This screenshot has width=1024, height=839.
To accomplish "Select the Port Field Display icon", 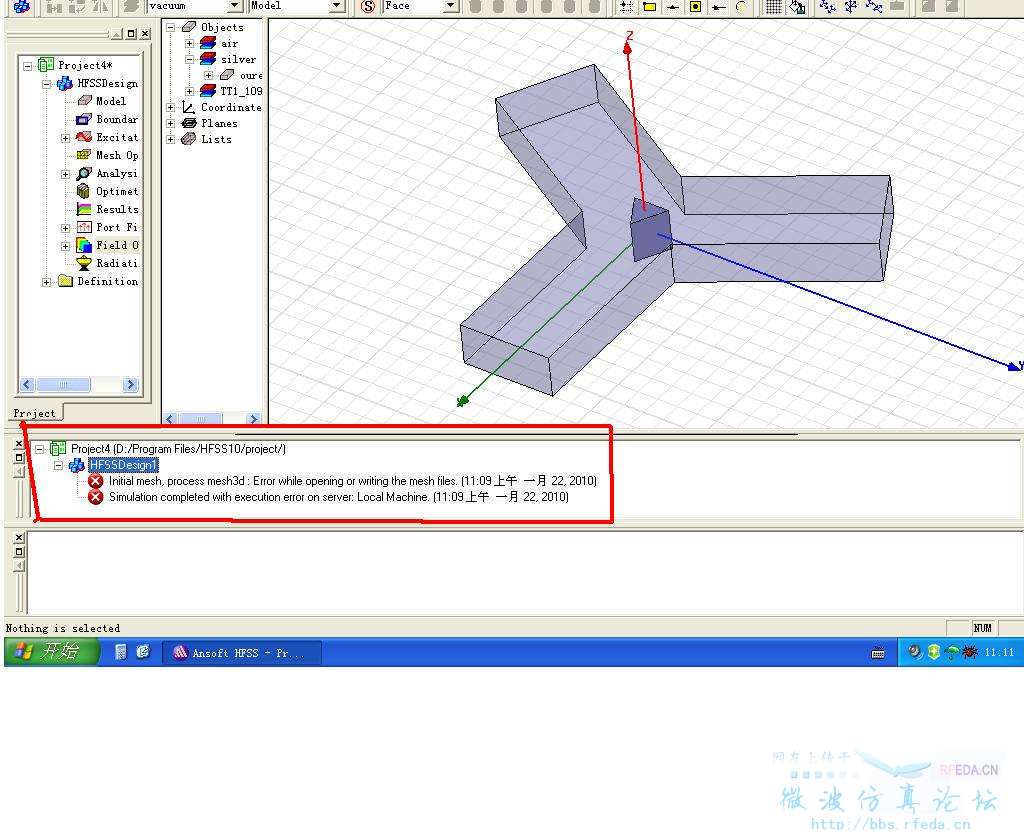I will click(x=84, y=227).
